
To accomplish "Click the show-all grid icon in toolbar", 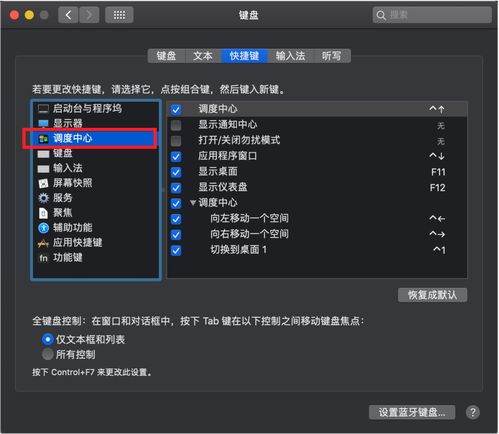I will (119, 15).
